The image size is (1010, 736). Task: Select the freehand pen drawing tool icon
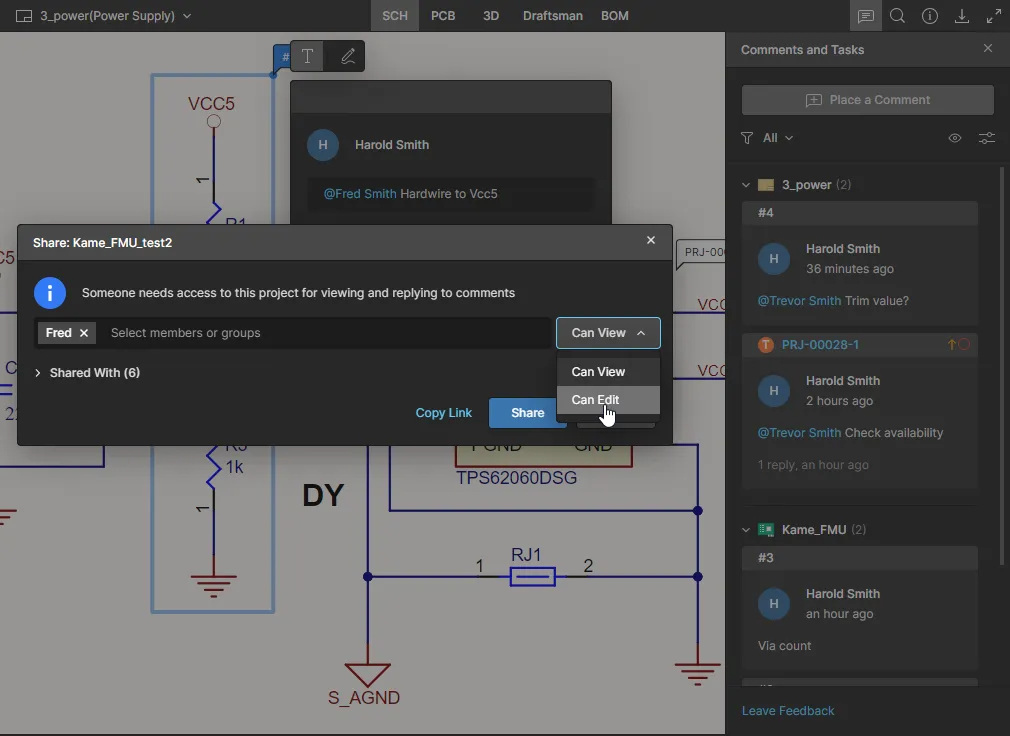click(x=348, y=56)
